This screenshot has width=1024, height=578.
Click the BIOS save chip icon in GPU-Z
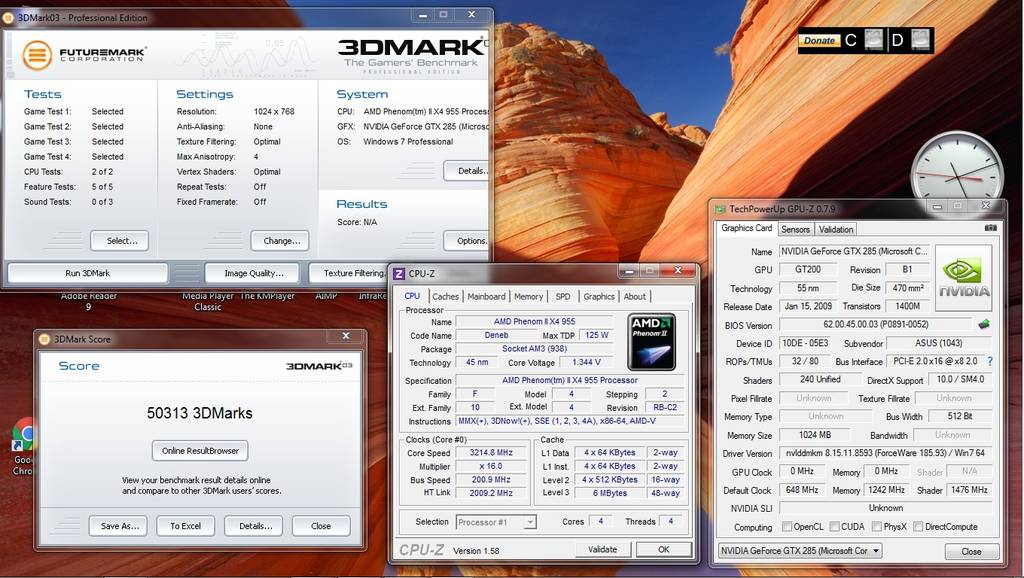pos(984,324)
